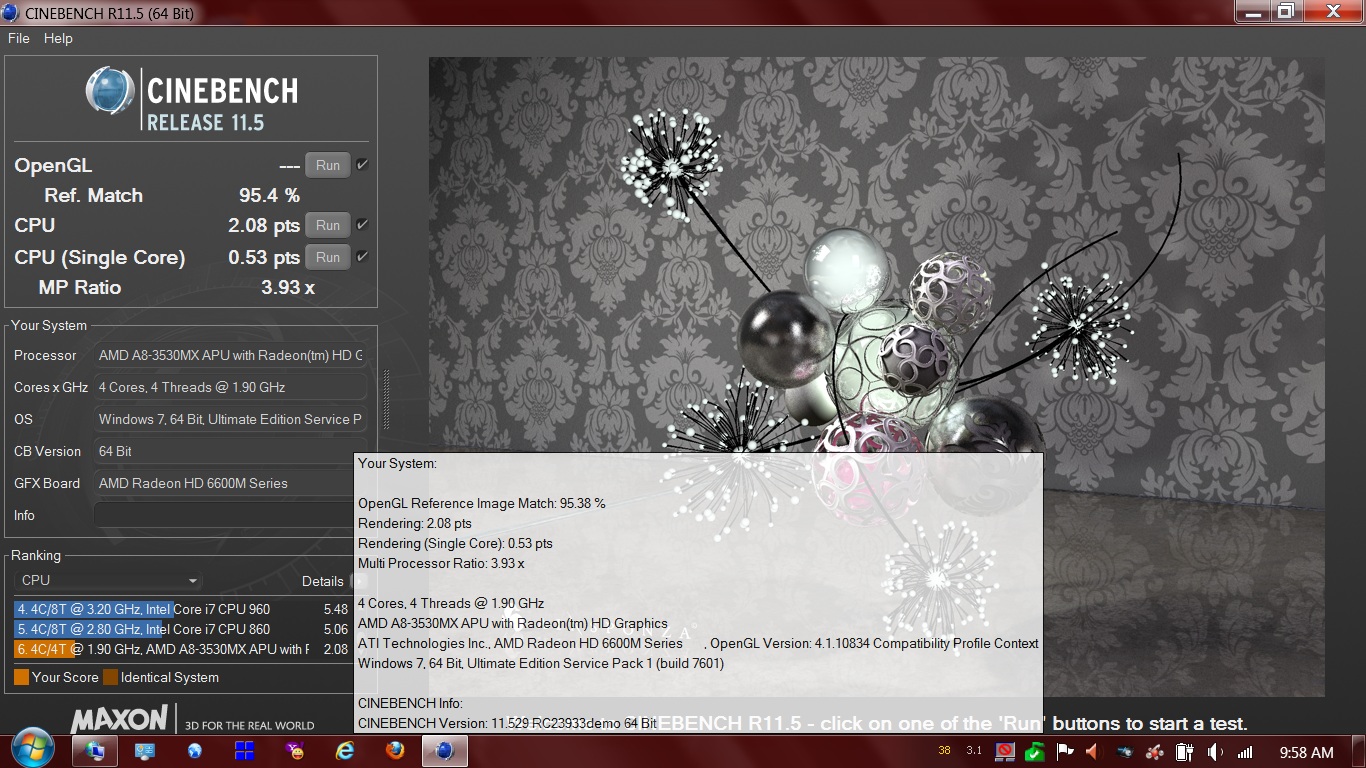Screen dimensions: 1366x768
Task: Click 'CINEBENCH Version: 11.529' line in info popup
Action: (x=507, y=723)
